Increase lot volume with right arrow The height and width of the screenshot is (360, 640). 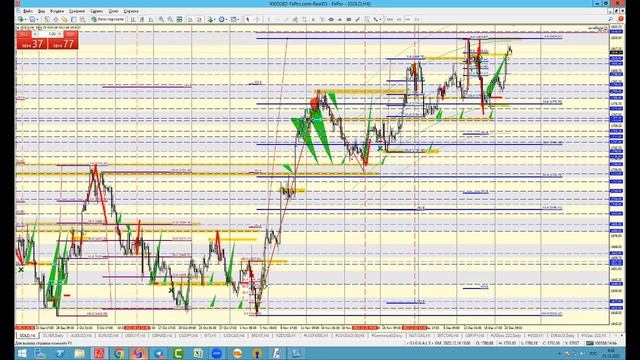pyautogui.click(x=60, y=34)
